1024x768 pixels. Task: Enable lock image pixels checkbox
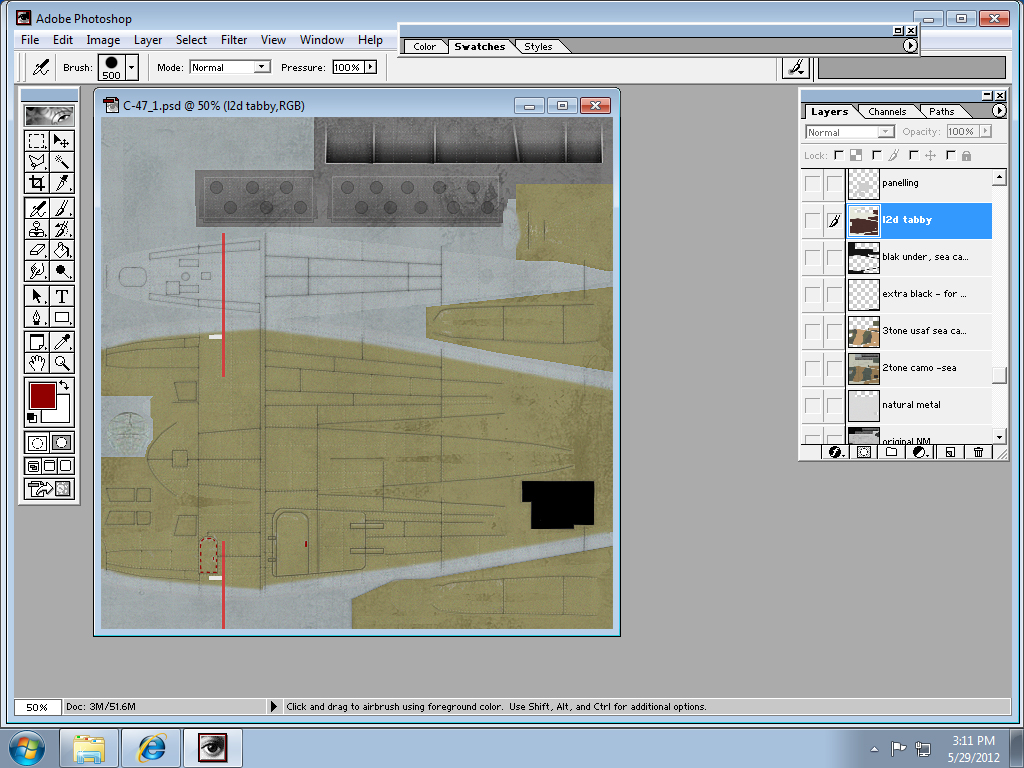click(x=876, y=155)
